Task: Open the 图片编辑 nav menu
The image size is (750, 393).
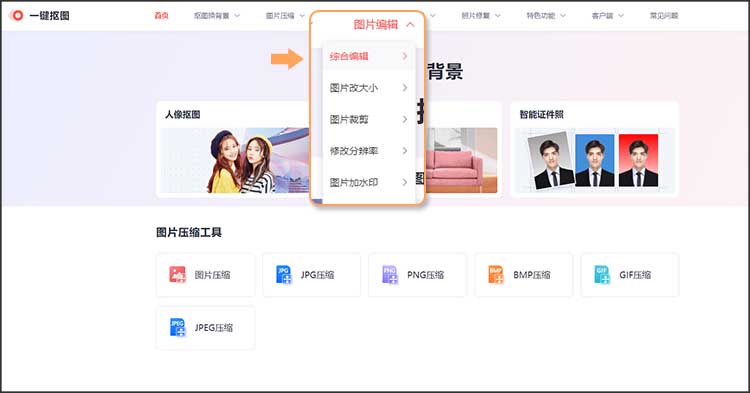Action: (375, 24)
